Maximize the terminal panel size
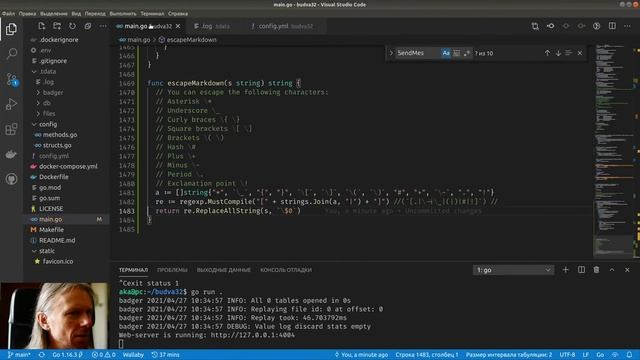 click(612, 270)
